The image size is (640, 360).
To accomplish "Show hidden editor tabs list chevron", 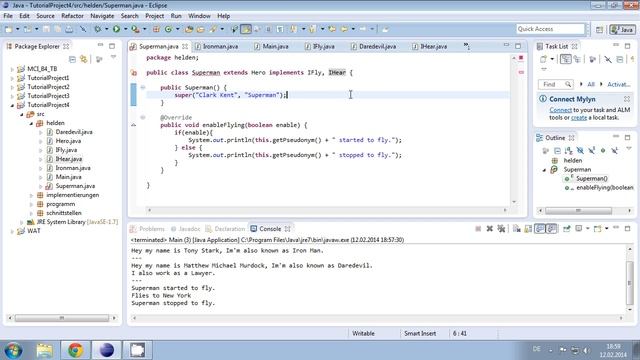I will click(x=466, y=46).
